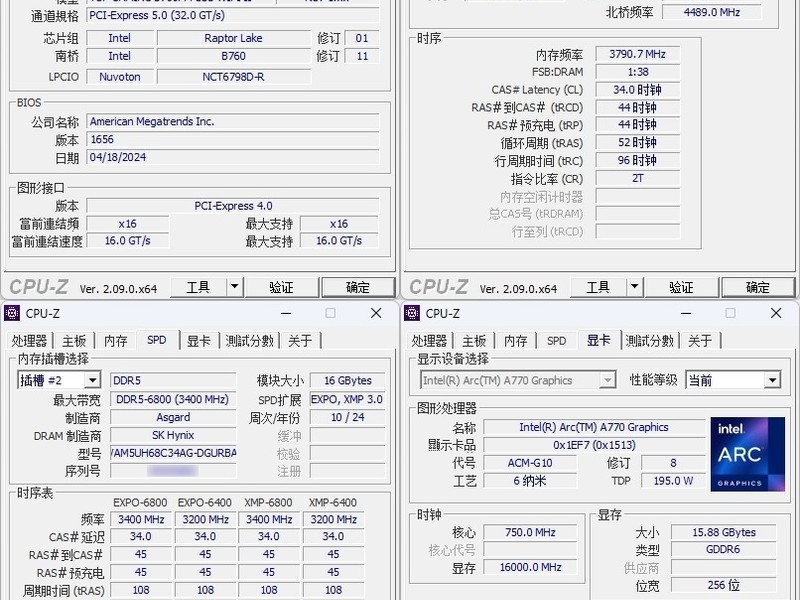Viewport: 800px width, 600px height.
Task: Click the DDR5-6800 (3400 MHz) bandwidth field
Action: pyautogui.click(x=173, y=399)
